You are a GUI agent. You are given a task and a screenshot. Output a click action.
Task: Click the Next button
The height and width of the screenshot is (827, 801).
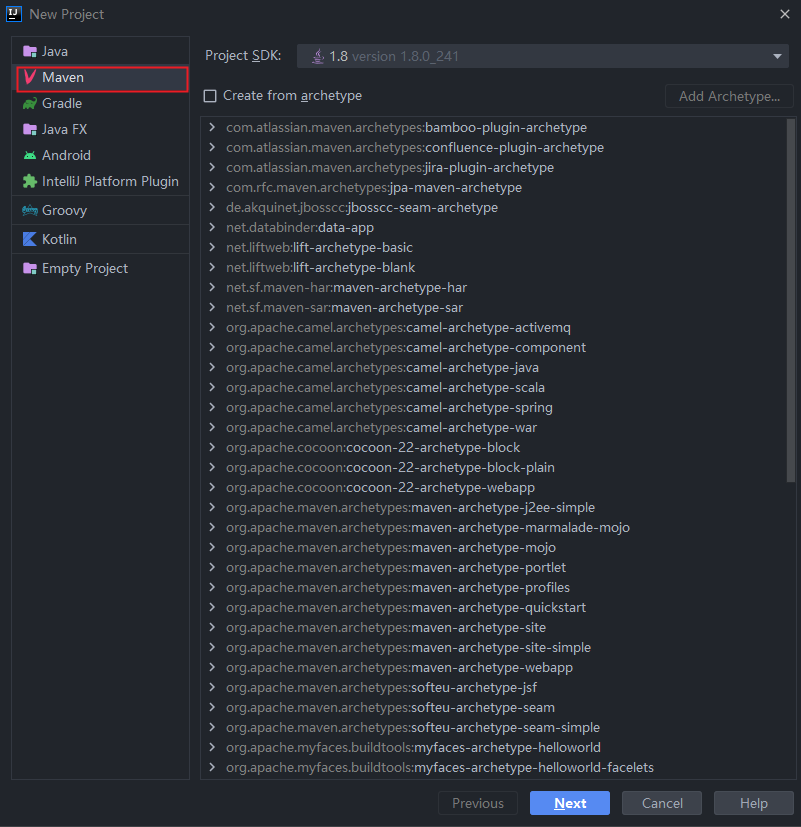pos(569,802)
